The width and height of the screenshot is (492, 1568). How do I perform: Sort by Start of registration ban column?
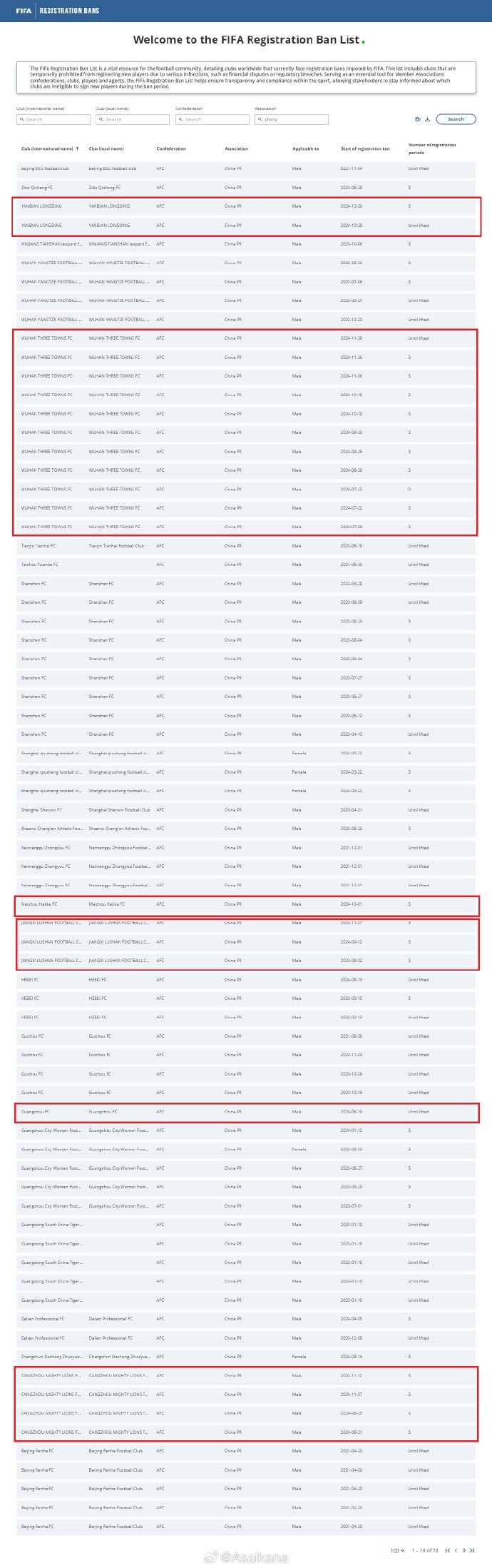click(365, 148)
